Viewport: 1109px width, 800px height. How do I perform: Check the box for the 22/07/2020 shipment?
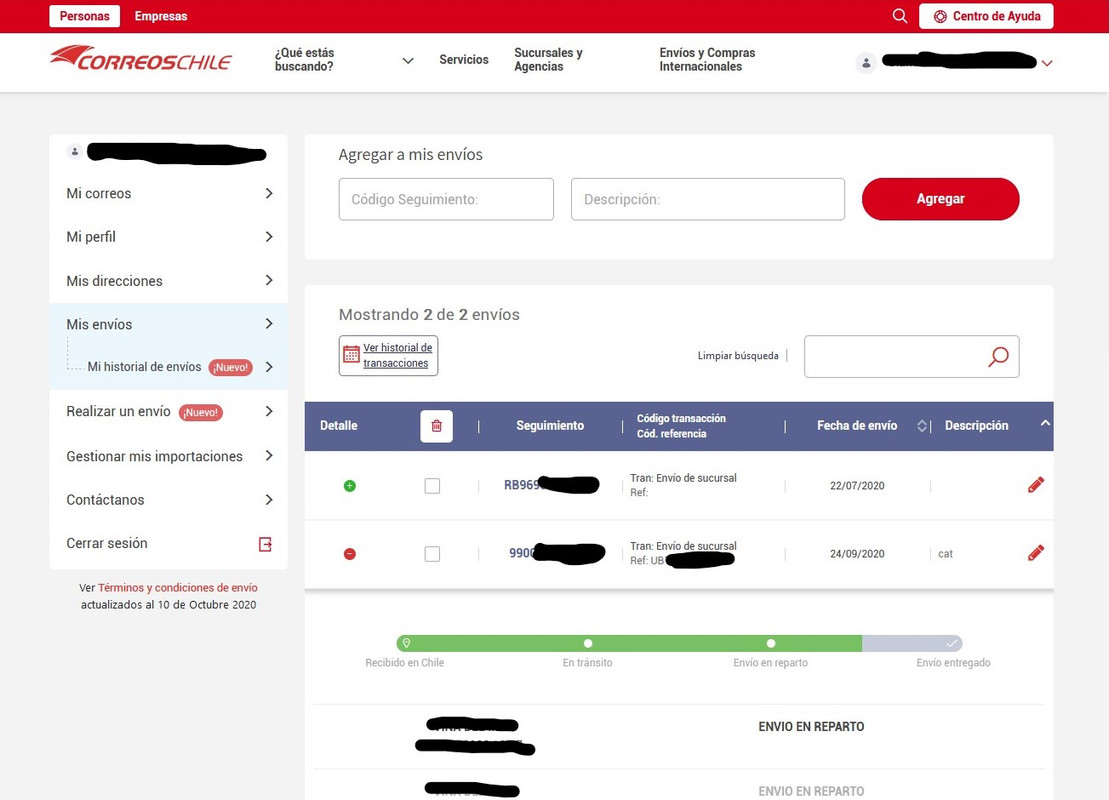tap(432, 486)
